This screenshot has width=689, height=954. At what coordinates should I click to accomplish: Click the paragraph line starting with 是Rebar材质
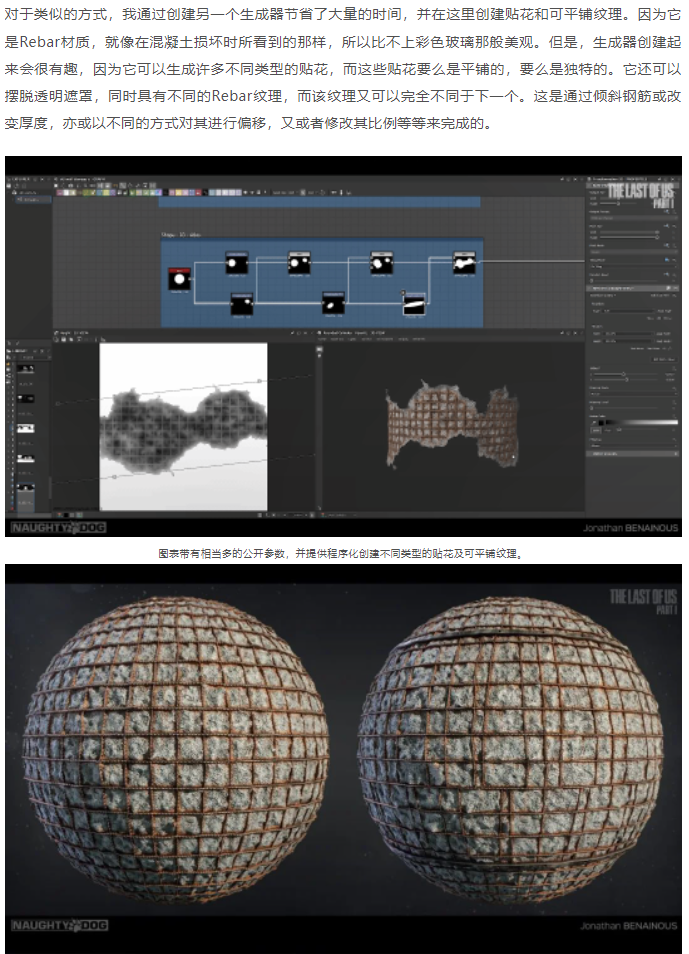click(343, 42)
